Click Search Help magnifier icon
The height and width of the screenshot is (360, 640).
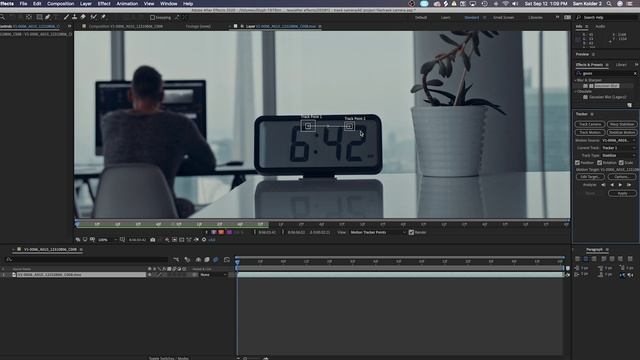578,18
